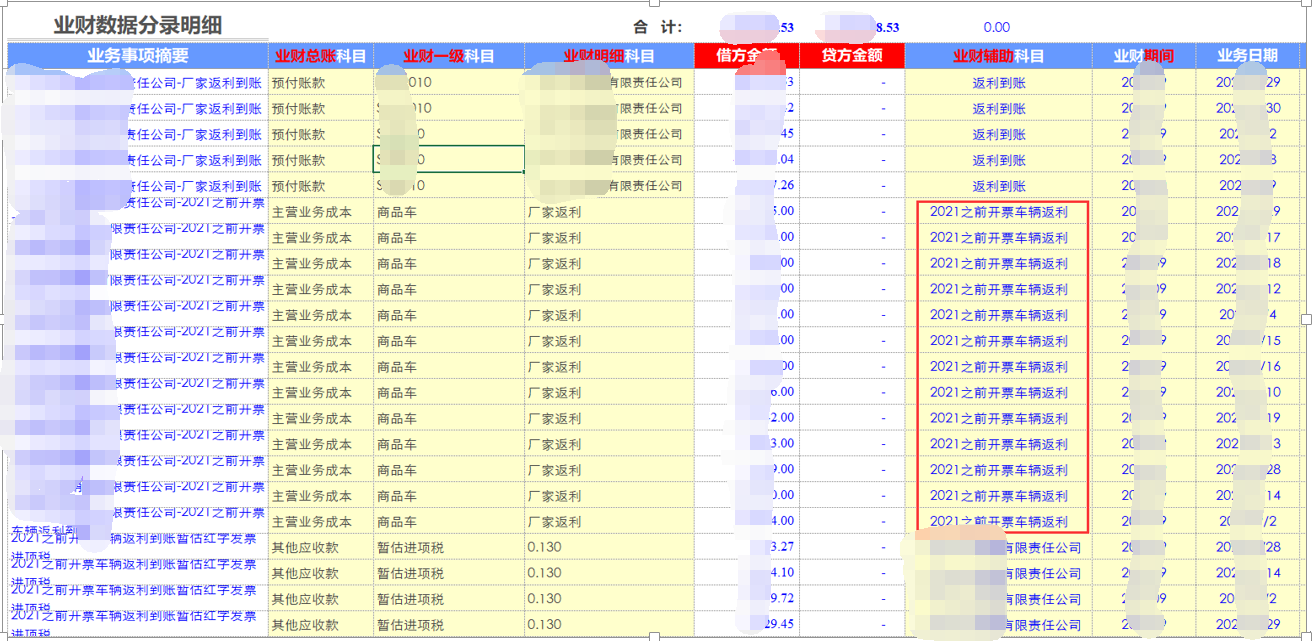Select a 2021之前开票车辆返利 cell inside red box
The width and height of the screenshot is (1312, 641).
[1000, 211]
